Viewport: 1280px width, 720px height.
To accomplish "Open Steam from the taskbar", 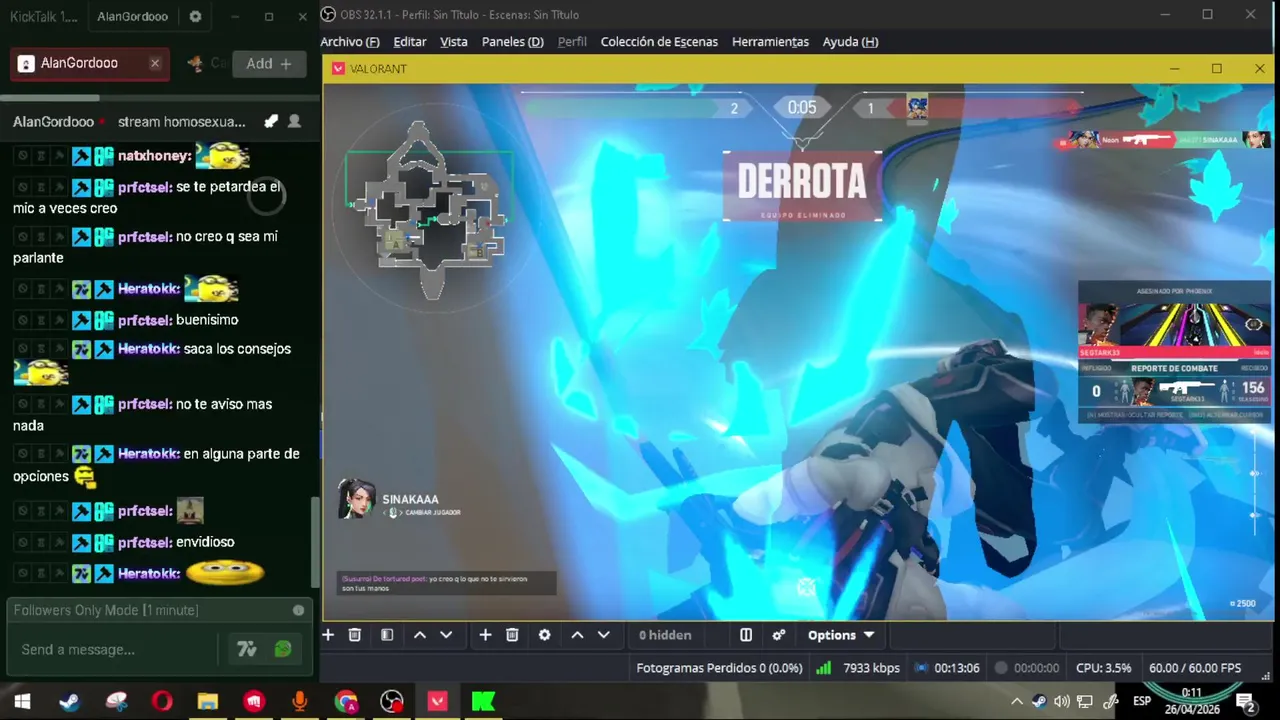I will click(x=69, y=702).
